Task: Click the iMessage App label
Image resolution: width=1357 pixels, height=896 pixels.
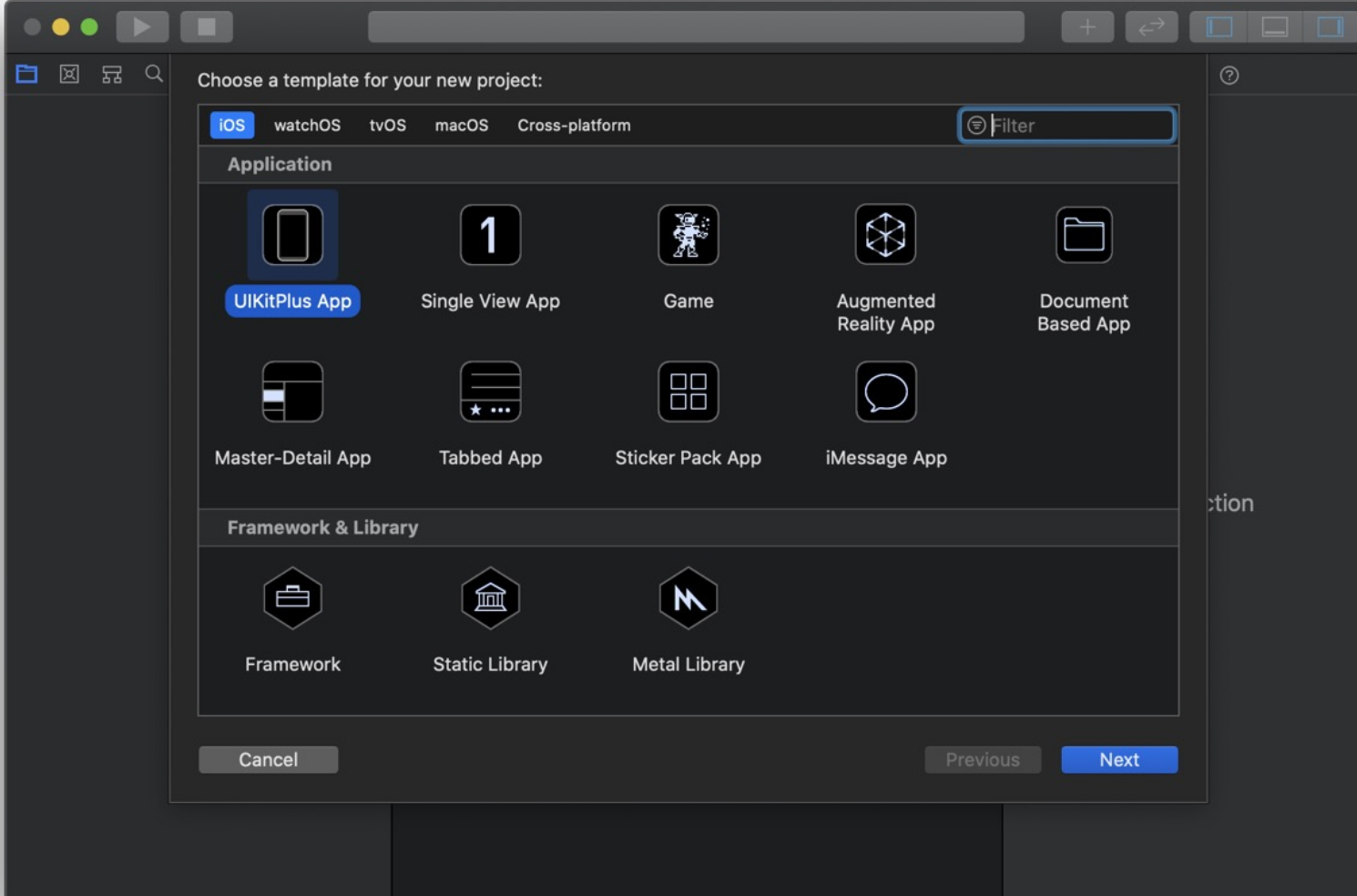Action: 885,458
